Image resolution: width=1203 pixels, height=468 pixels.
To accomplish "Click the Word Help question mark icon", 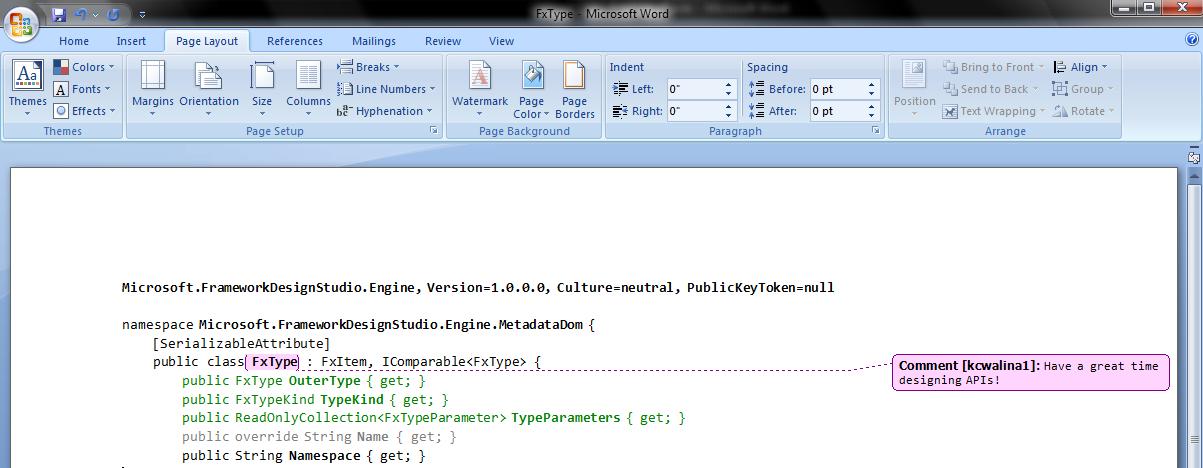I will click(x=1192, y=41).
